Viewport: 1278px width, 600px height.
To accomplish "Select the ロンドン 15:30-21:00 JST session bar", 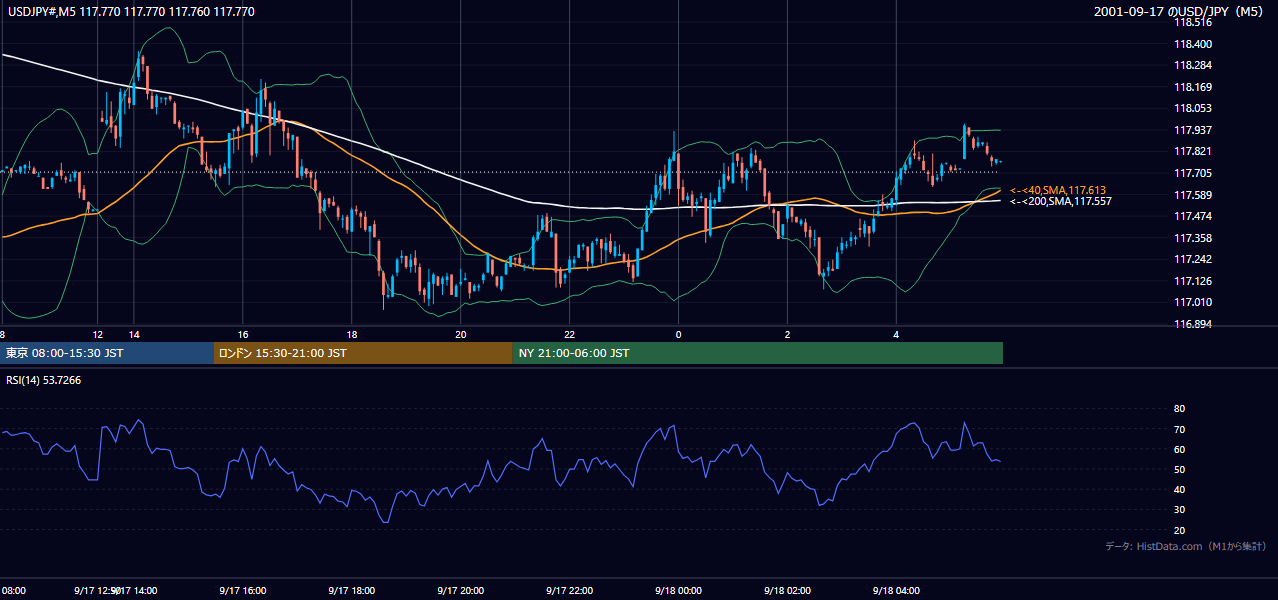I will coord(363,353).
